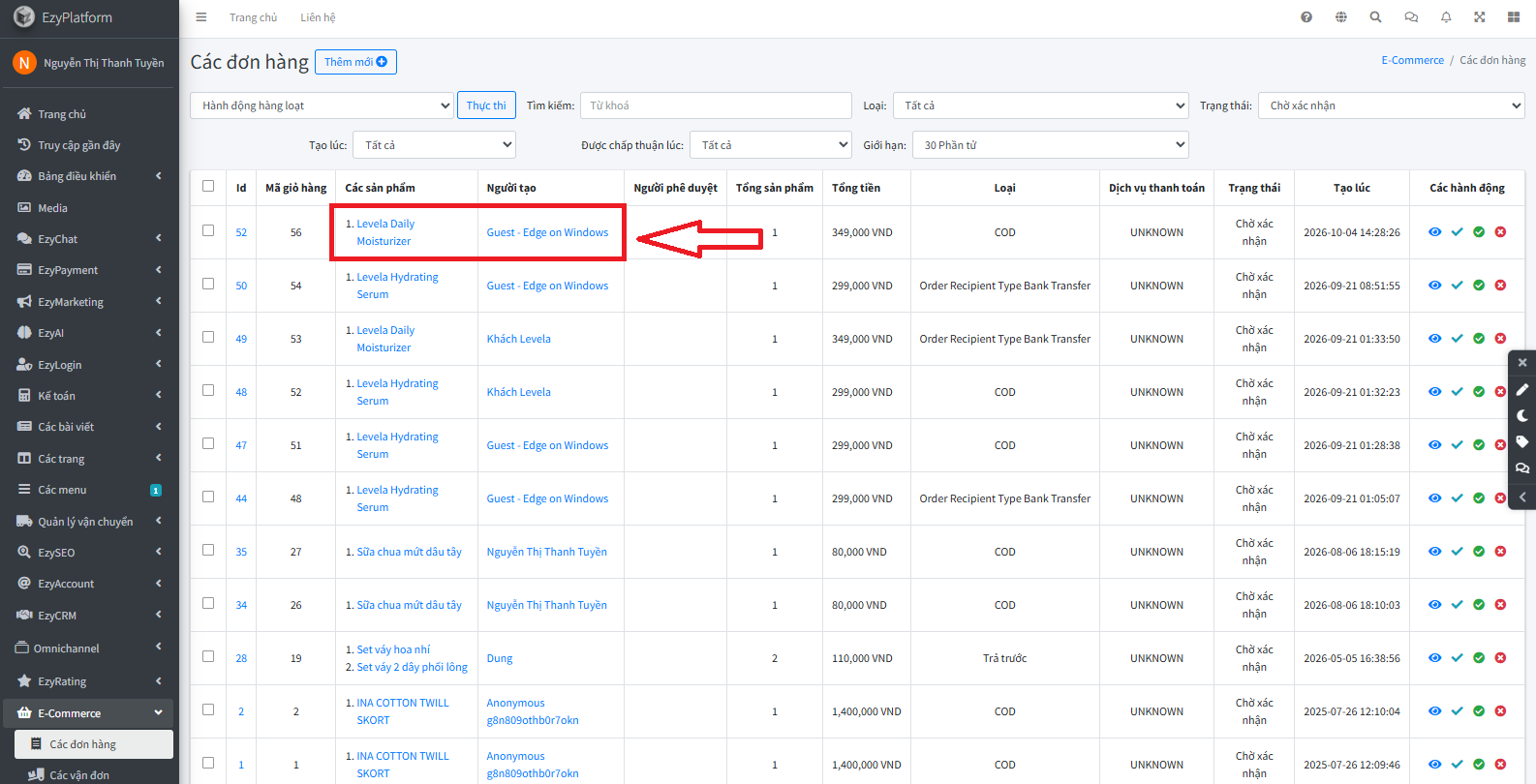Viewport: 1536px width, 784px height.
Task: Click the 'Tìm kiếm' keyword input field
Action: pos(715,106)
